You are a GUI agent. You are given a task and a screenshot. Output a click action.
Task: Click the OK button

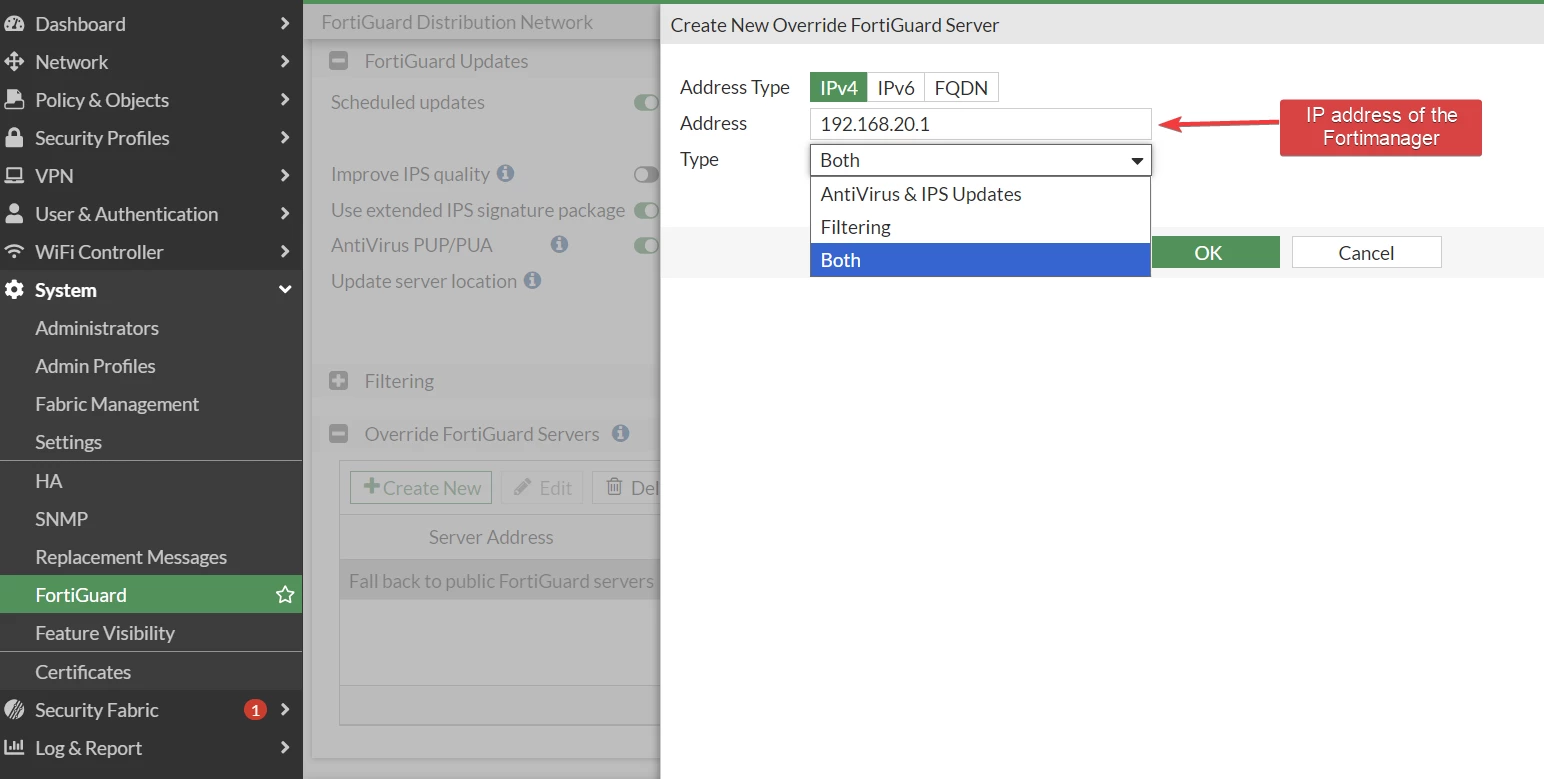coord(1208,252)
